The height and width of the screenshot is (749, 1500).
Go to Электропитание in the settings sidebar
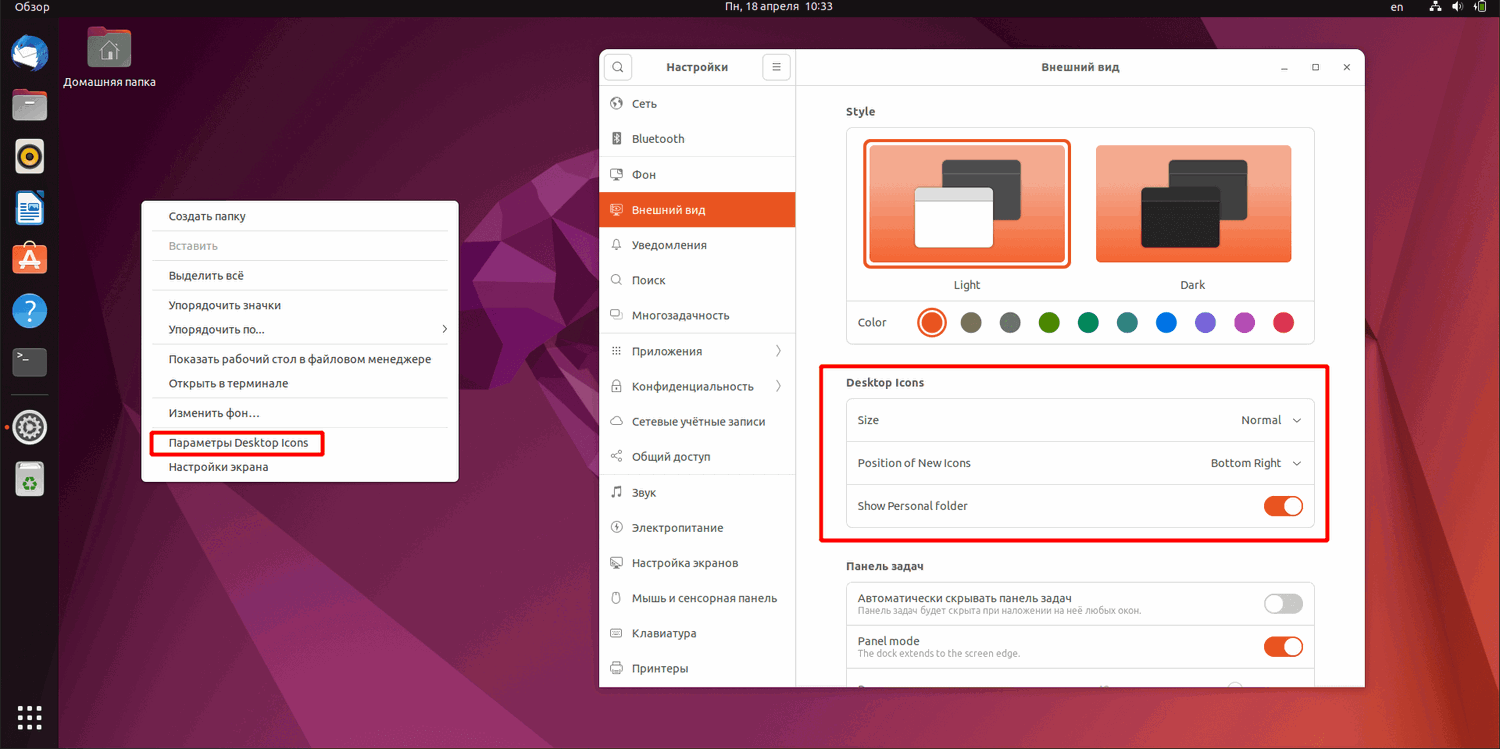697,528
